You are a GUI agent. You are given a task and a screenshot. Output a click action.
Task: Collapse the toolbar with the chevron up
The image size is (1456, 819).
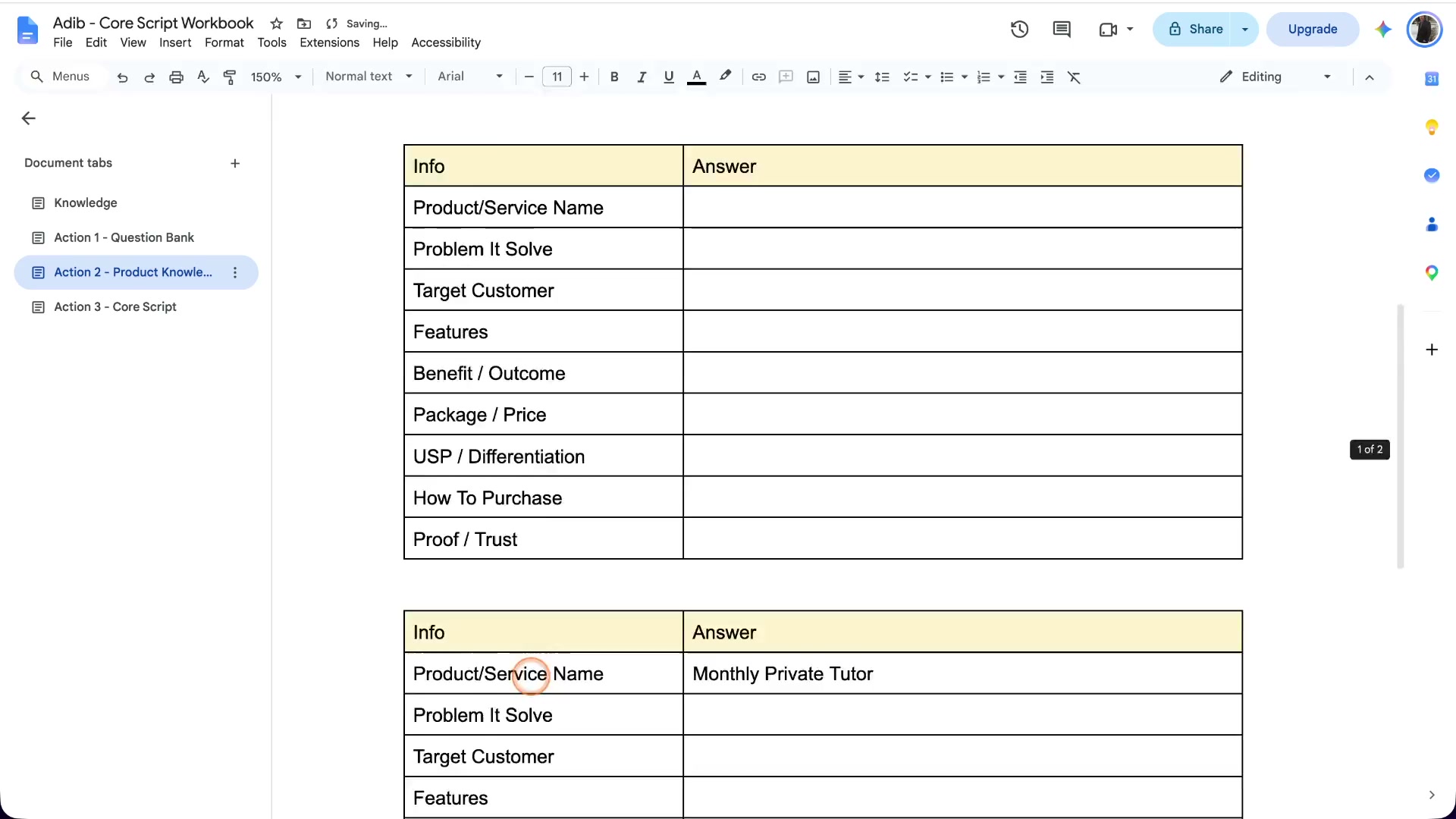tap(1370, 77)
